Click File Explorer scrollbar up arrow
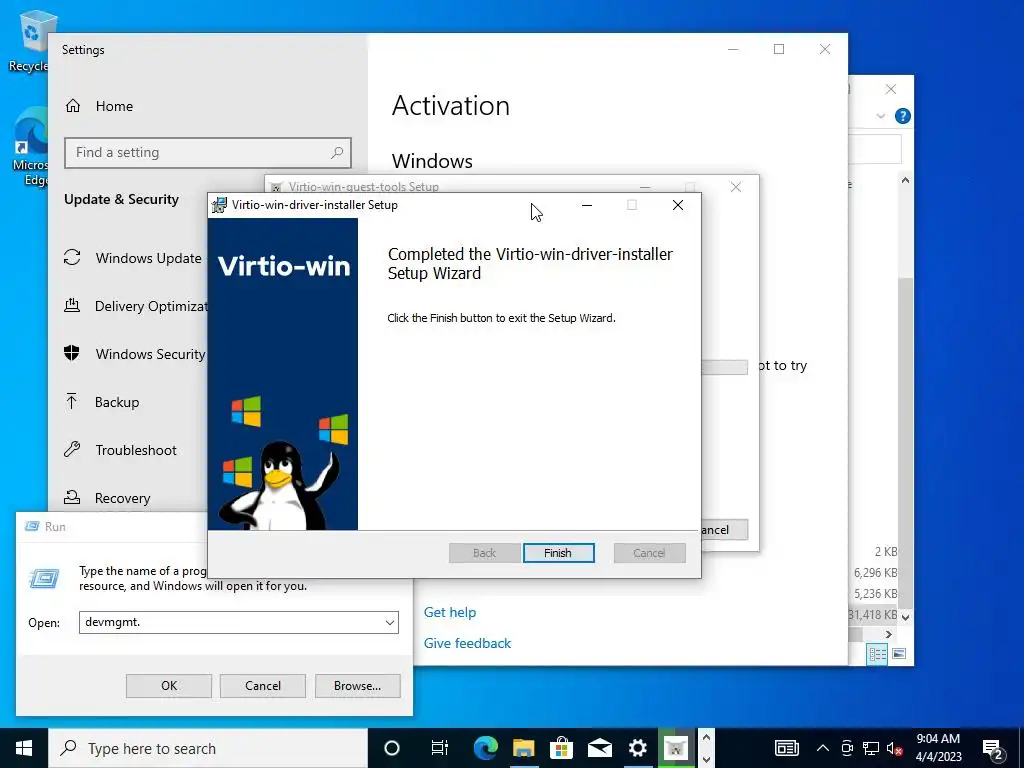Image resolution: width=1024 pixels, height=768 pixels. [x=905, y=180]
